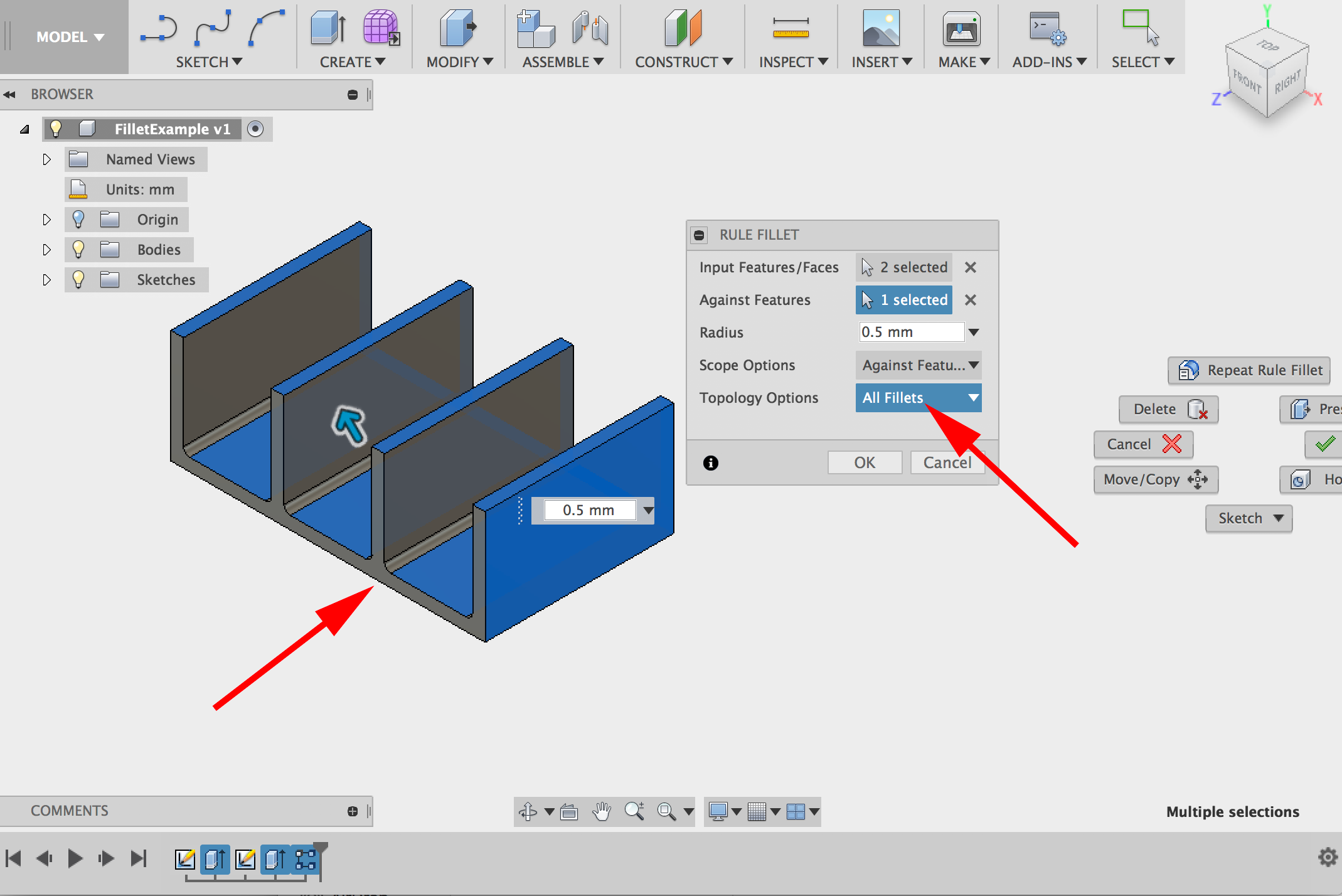Collapse the FilletExample v1 root node
Screen dimensions: 1342x896
point(24,129)
